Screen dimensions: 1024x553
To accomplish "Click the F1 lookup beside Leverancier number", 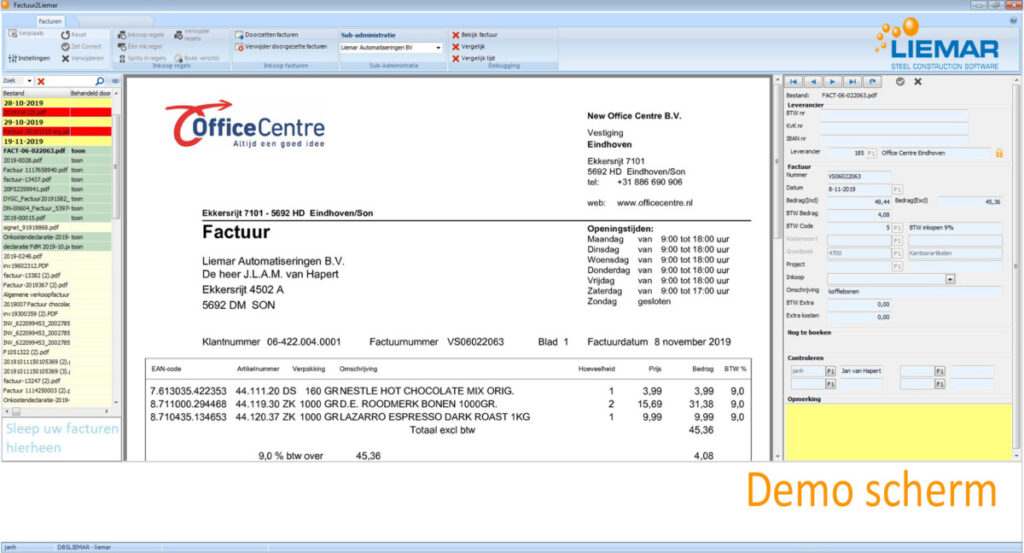I will [x=871, y=153].
